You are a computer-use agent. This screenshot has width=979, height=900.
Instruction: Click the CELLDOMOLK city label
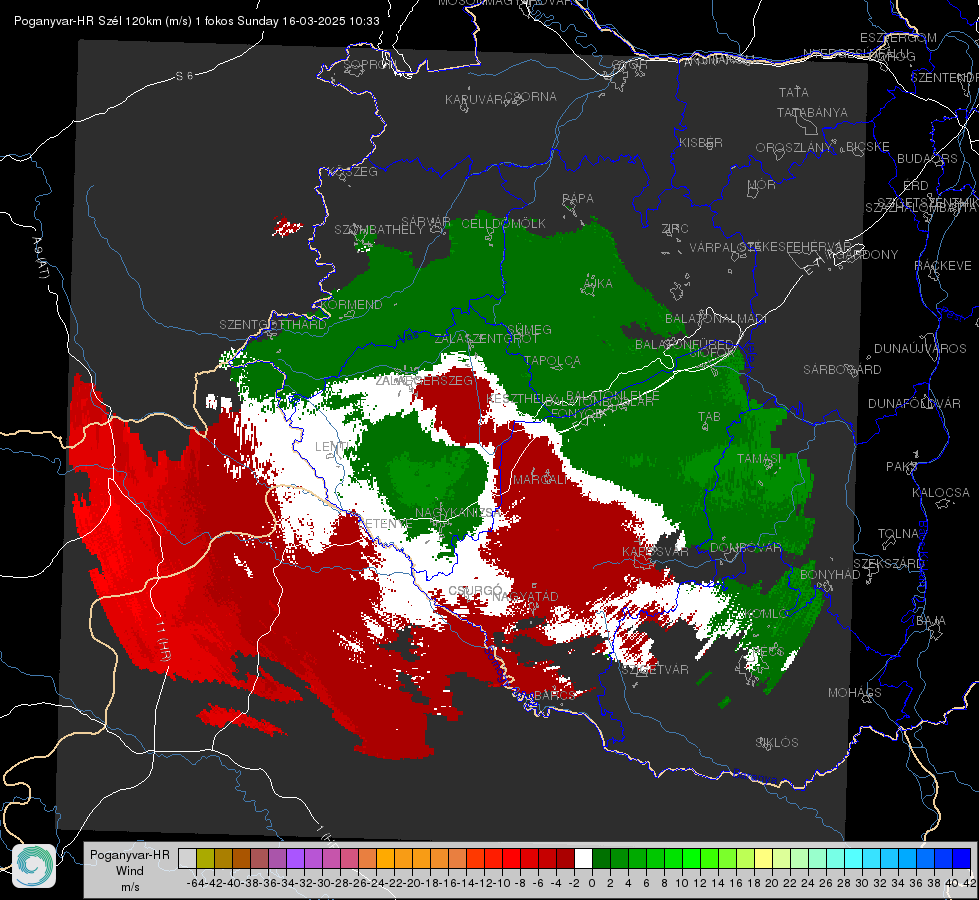(x=503, y=224)
